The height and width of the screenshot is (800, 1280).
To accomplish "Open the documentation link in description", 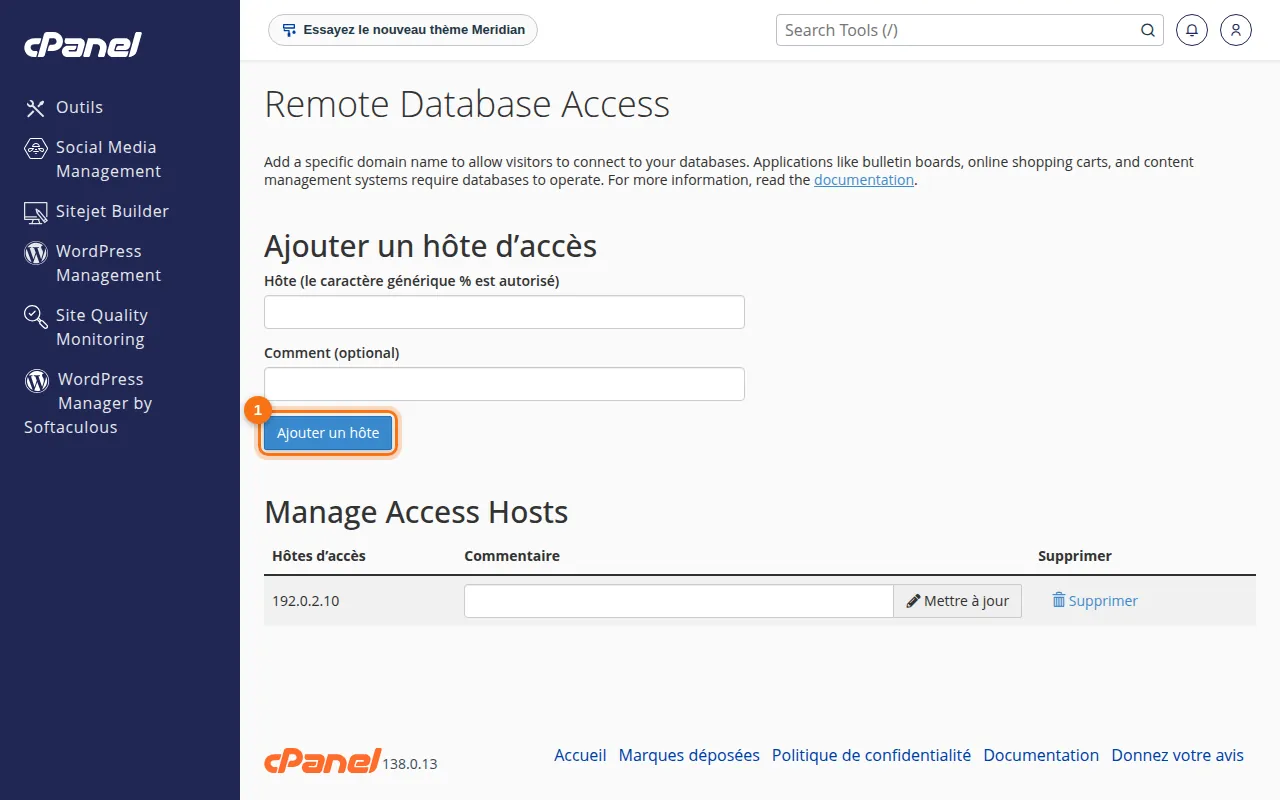I will [x=864, y=180].
